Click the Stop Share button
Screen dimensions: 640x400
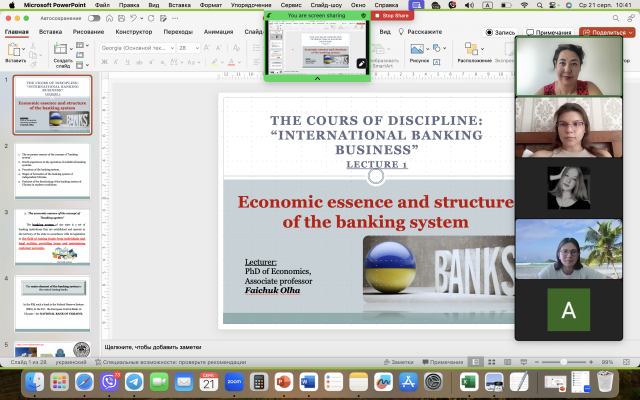[392, 16]
